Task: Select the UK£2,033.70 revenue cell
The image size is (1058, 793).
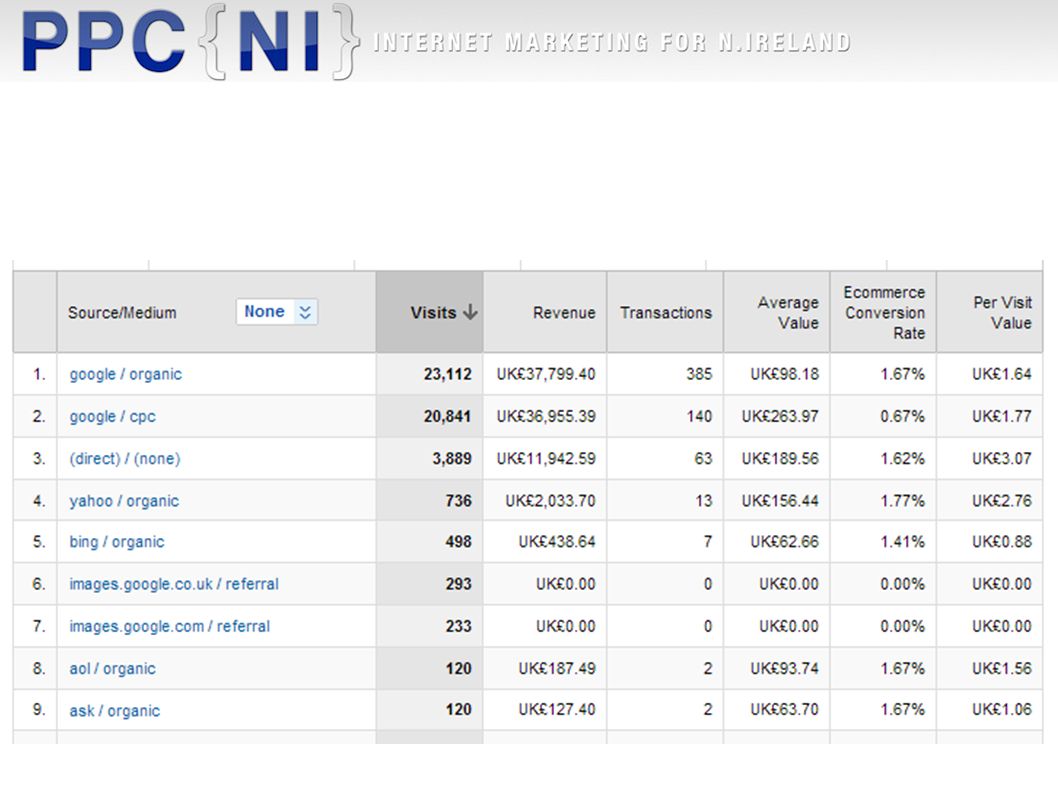Action: (545, 501)
